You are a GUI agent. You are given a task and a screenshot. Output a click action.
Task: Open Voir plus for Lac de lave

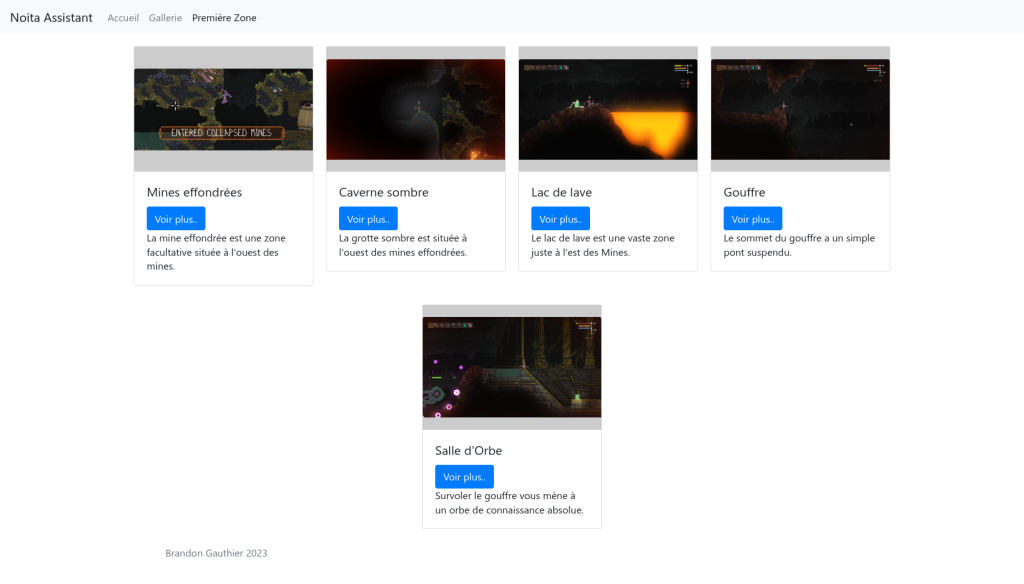[x=560, y=219]
